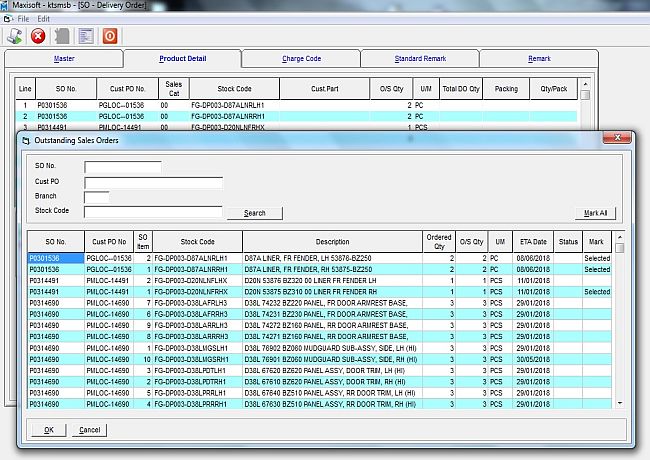This screenshot has height=460, width=650.
Task: Click the Mark All button
Action: click(x=597, y=213)
